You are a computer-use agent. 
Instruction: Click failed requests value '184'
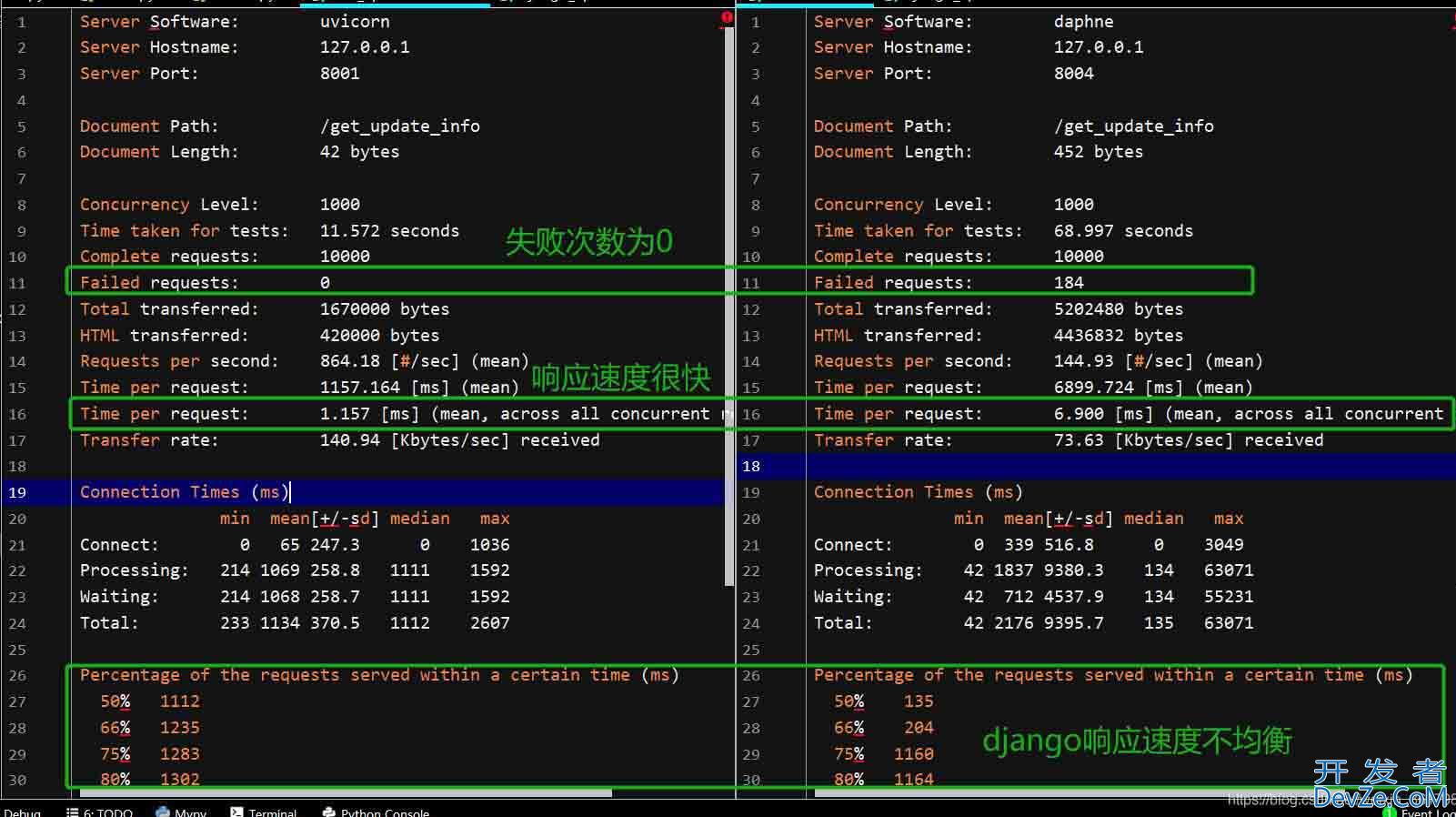point(1069,283)
